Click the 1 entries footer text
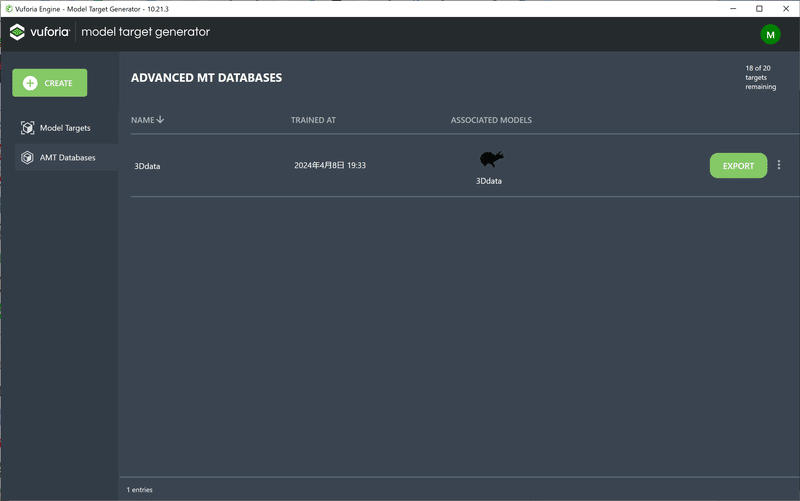This screenshot has height=501, width=800. (140, 490)
